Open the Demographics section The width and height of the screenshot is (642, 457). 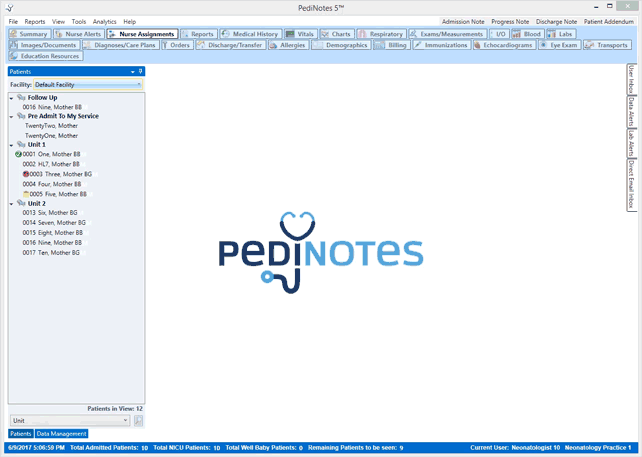click(x=341, y=45)
